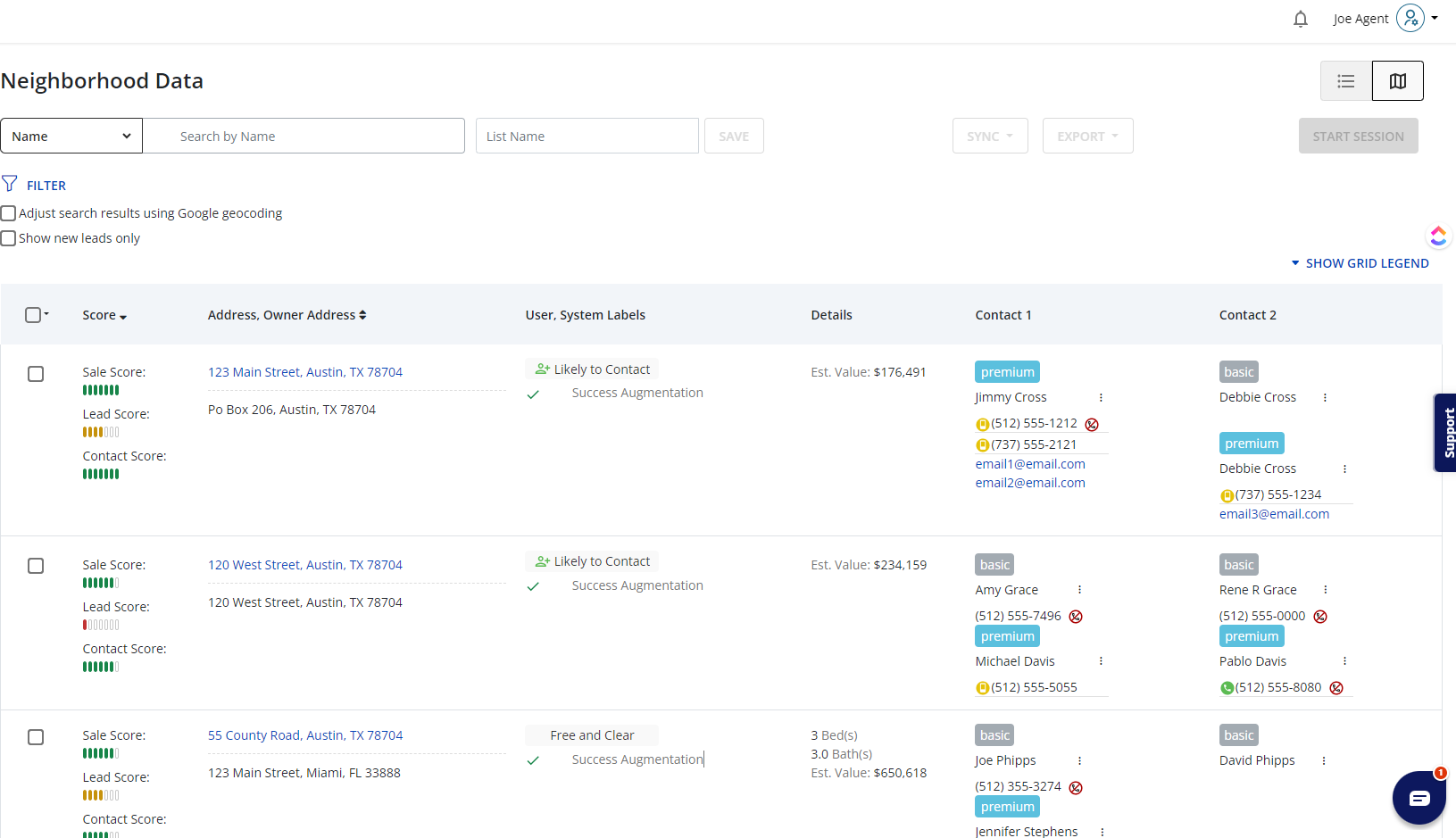Click the Search by Name field
The width and height of the screenshot is (1456, 838).
(304, 136)
